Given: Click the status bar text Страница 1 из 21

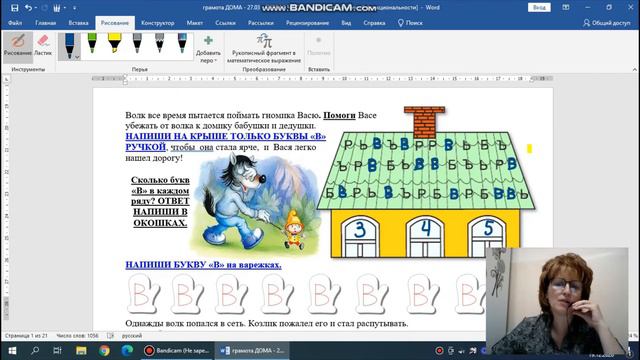Looking at the screenshot, I should [26, 336].
